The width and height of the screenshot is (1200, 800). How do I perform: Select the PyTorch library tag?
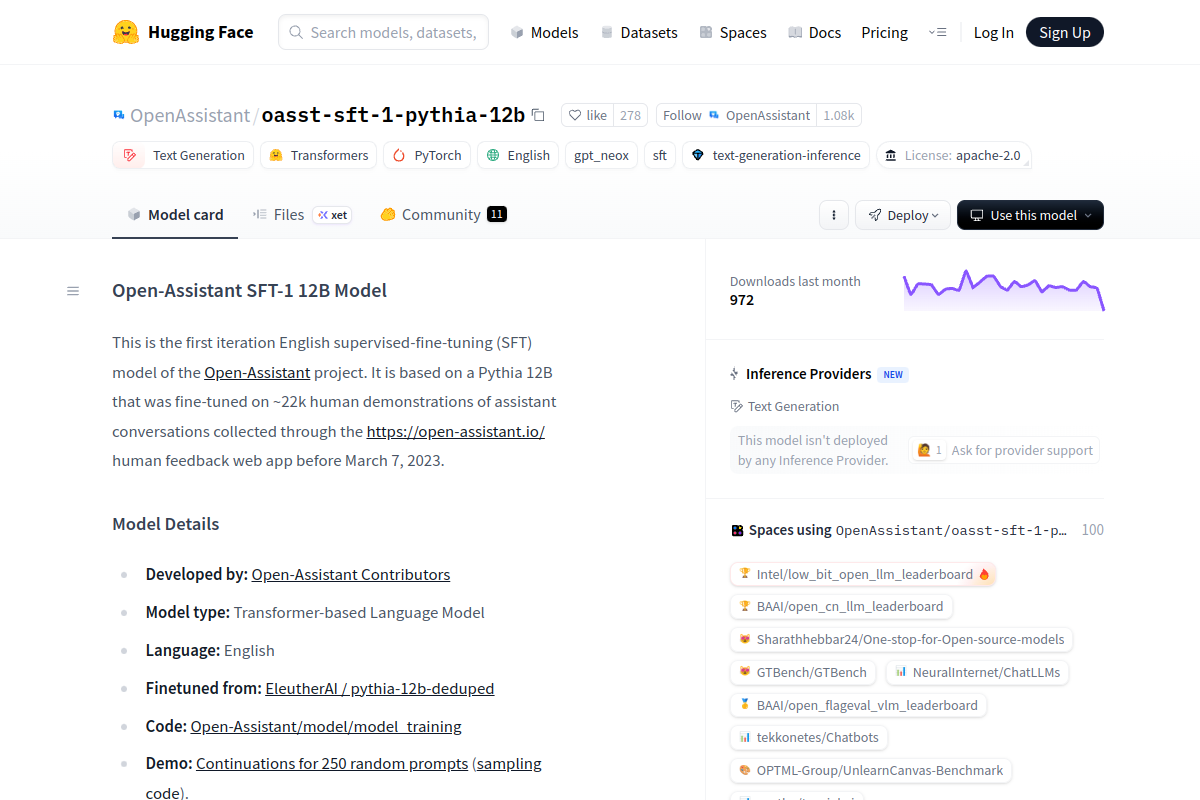pyautogui.click(x=426, y=155)
